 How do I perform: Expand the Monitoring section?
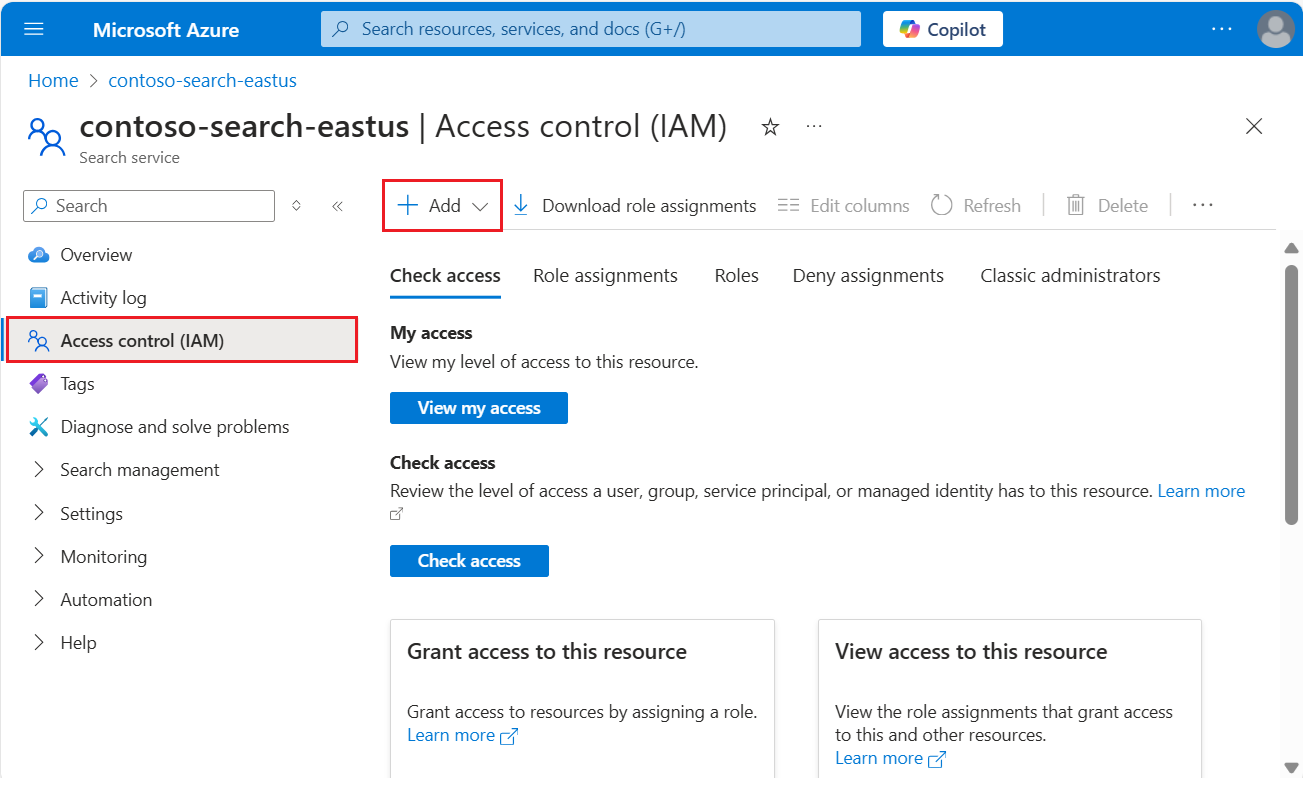[x=103, y=556]
